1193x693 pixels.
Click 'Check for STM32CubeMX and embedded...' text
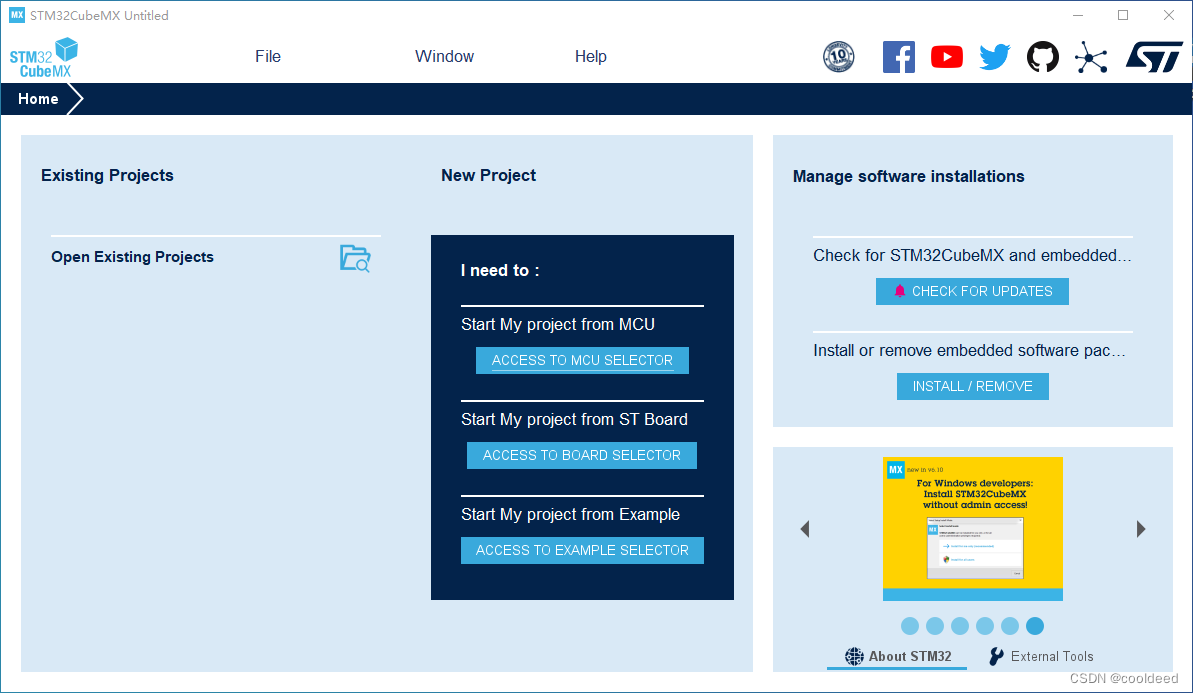point(972,256)
